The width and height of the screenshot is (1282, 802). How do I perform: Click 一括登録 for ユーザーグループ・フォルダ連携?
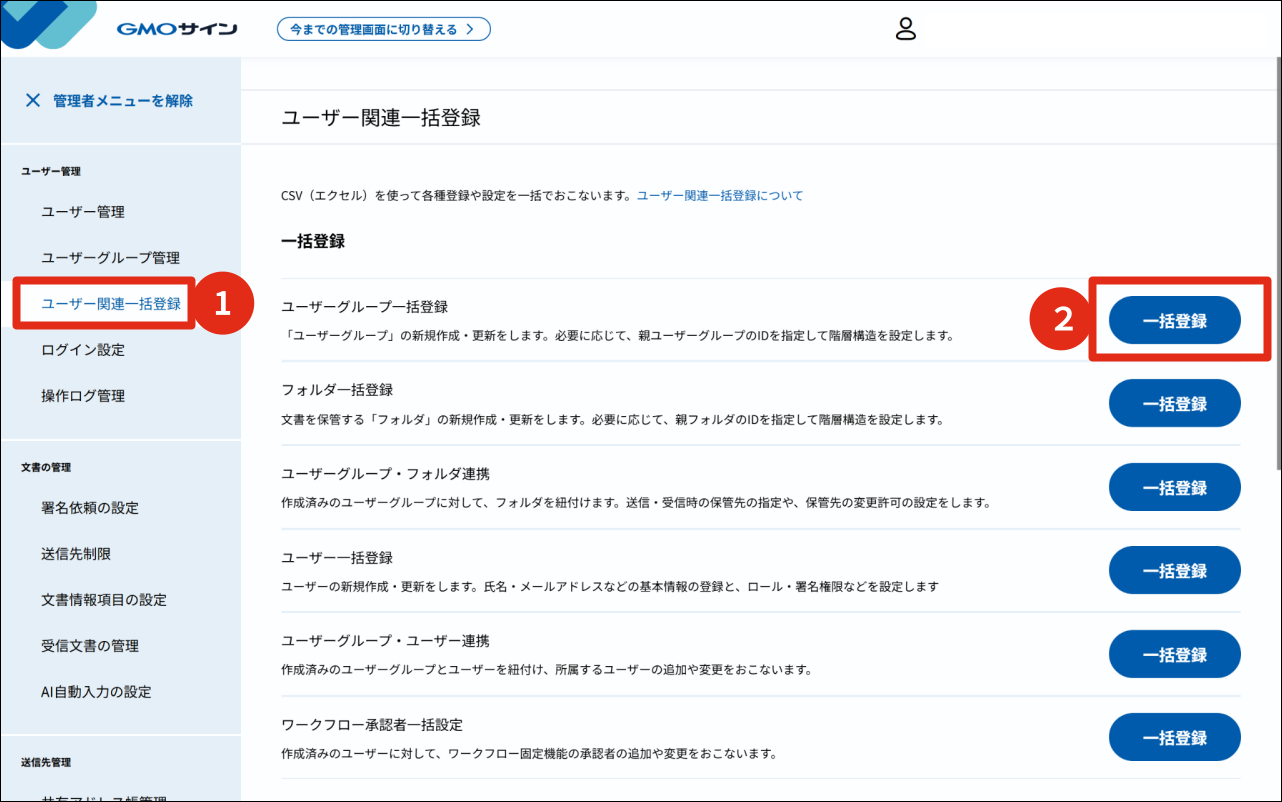click(1174, 487)
